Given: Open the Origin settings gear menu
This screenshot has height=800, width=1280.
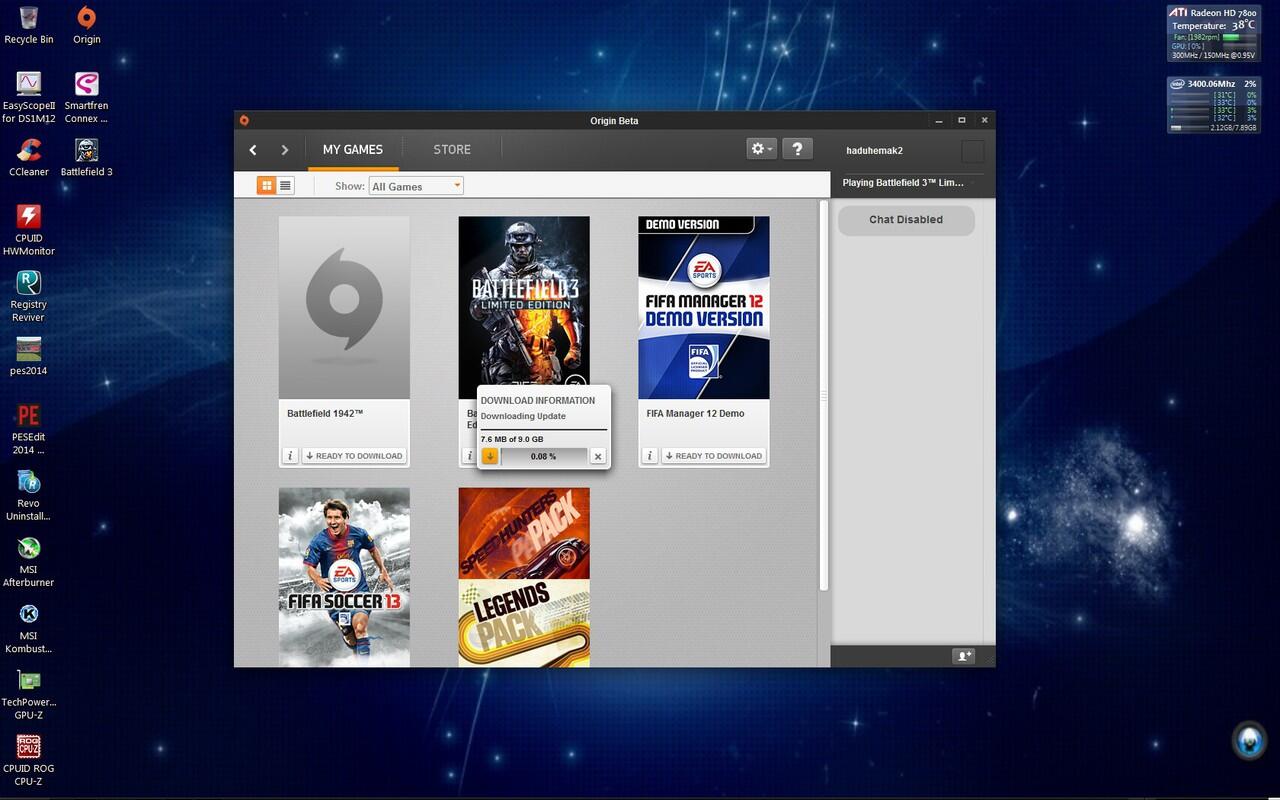Looking at the screenshot, I should point(761,149).
